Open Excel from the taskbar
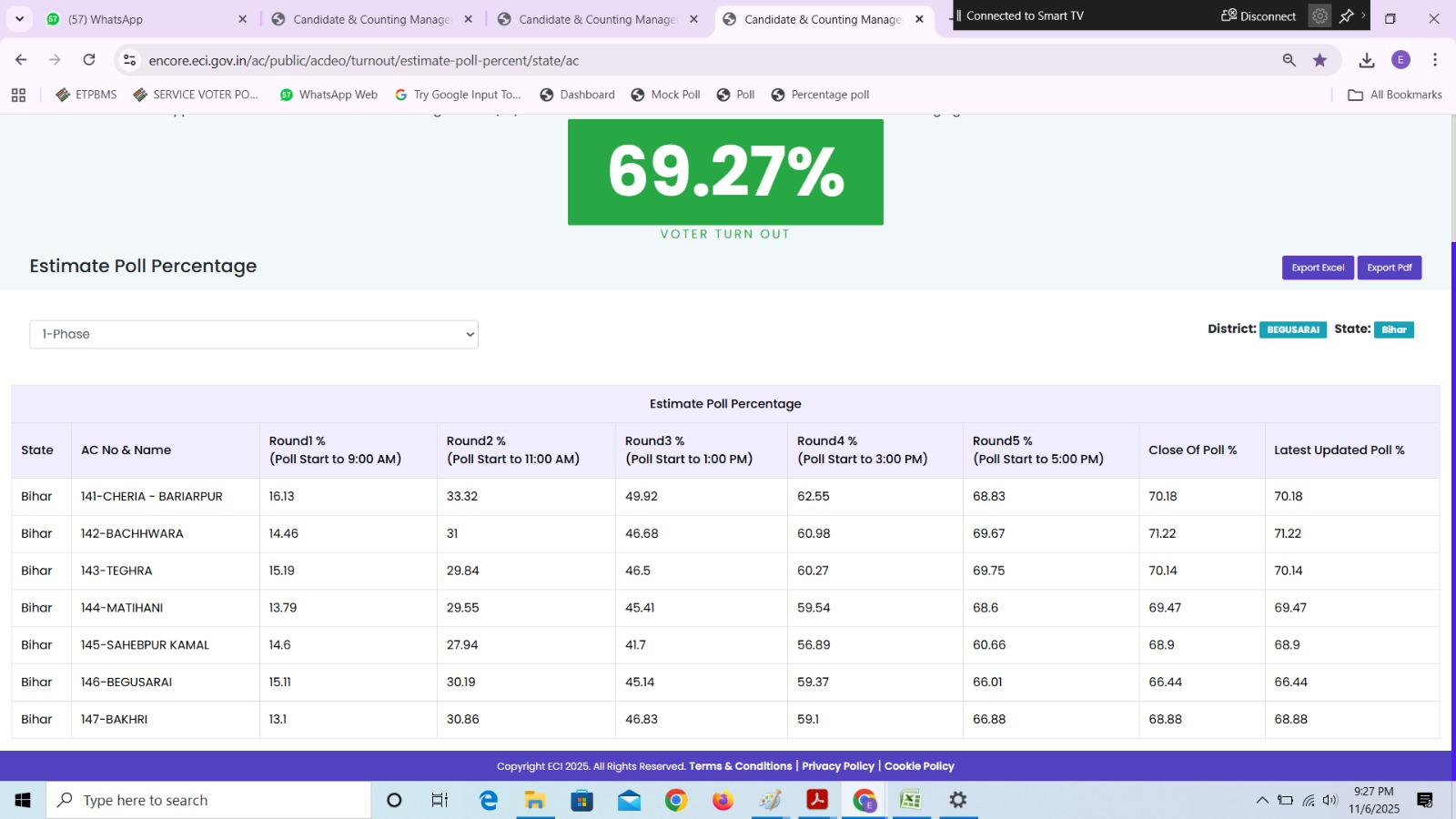This screenshot has height=819, width=1456. tap(910, 800)
